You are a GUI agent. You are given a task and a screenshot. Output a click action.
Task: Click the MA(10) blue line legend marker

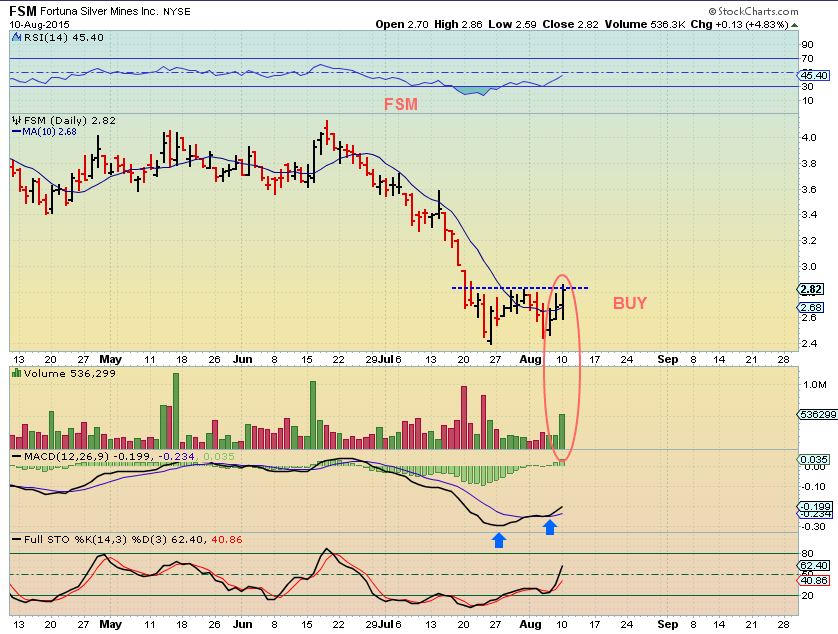click(17, 132)
